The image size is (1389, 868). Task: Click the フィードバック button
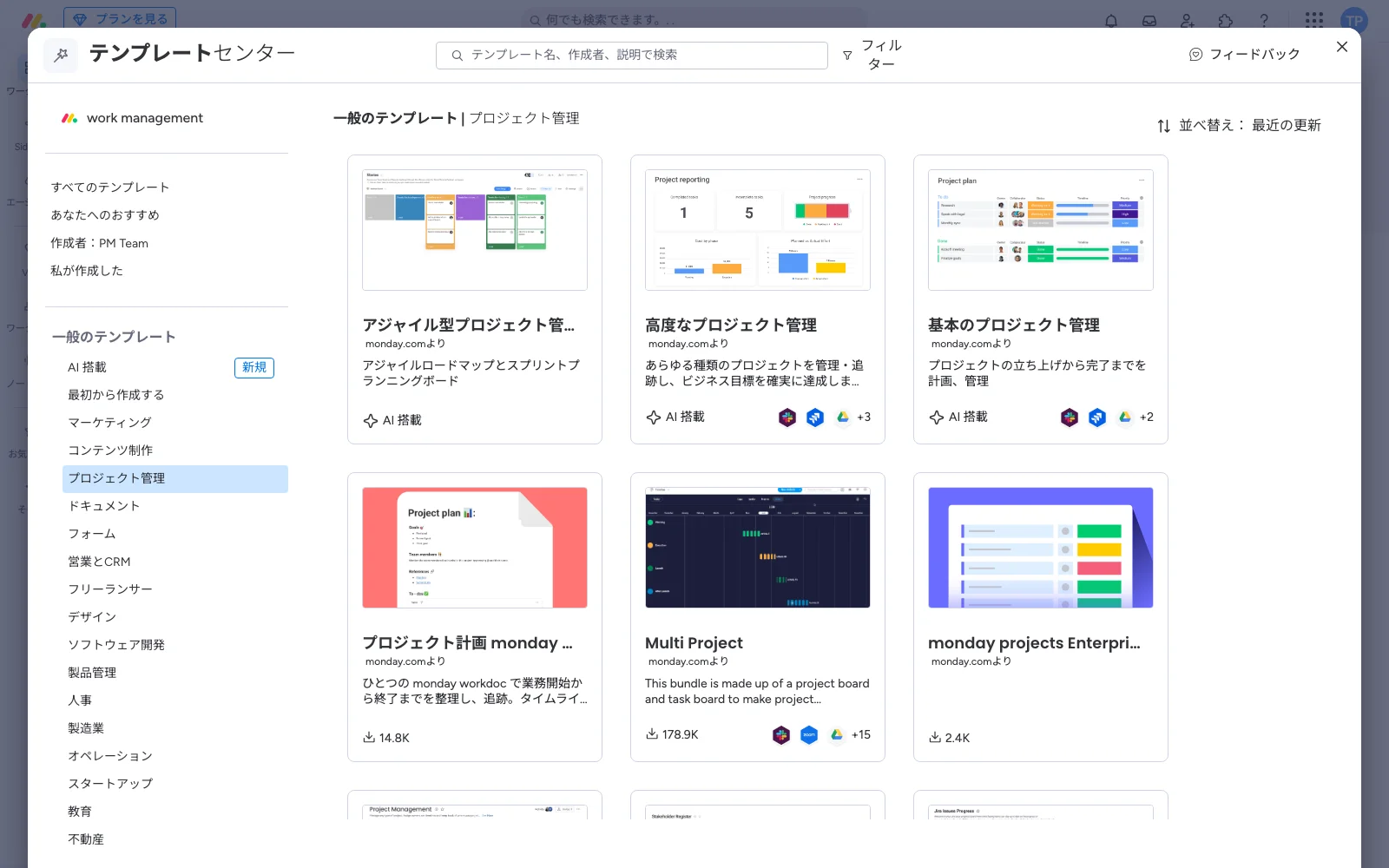(x=1245, y=55)
